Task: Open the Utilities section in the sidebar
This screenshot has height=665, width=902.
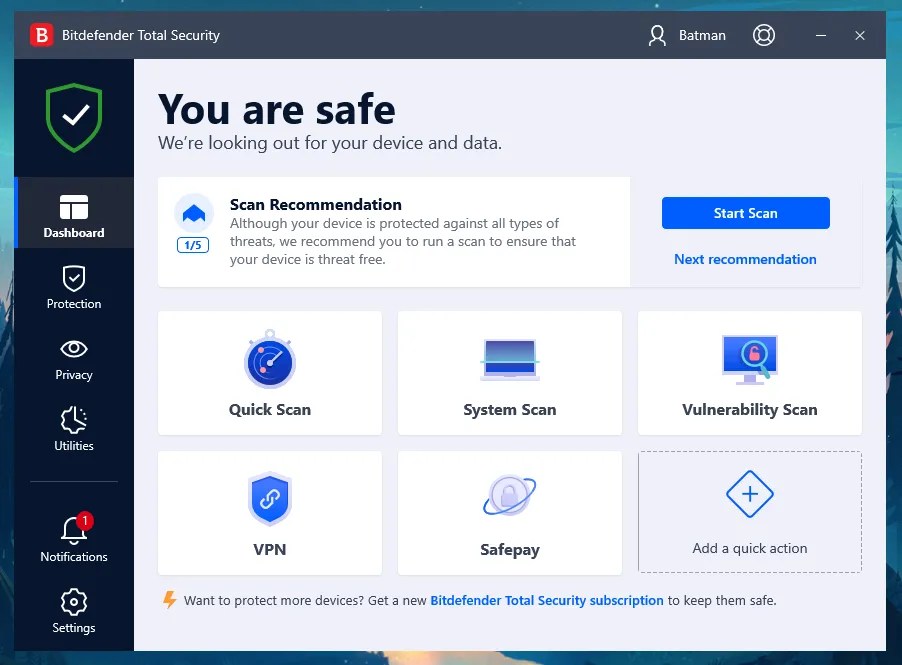Action: click(73, 428)
